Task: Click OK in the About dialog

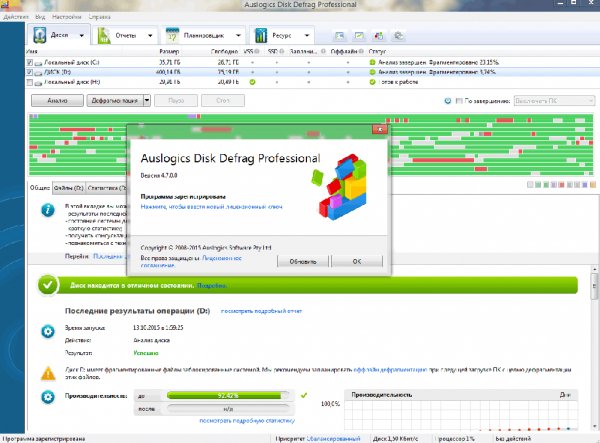Action: pyautogui.click(x=357, y=261)
